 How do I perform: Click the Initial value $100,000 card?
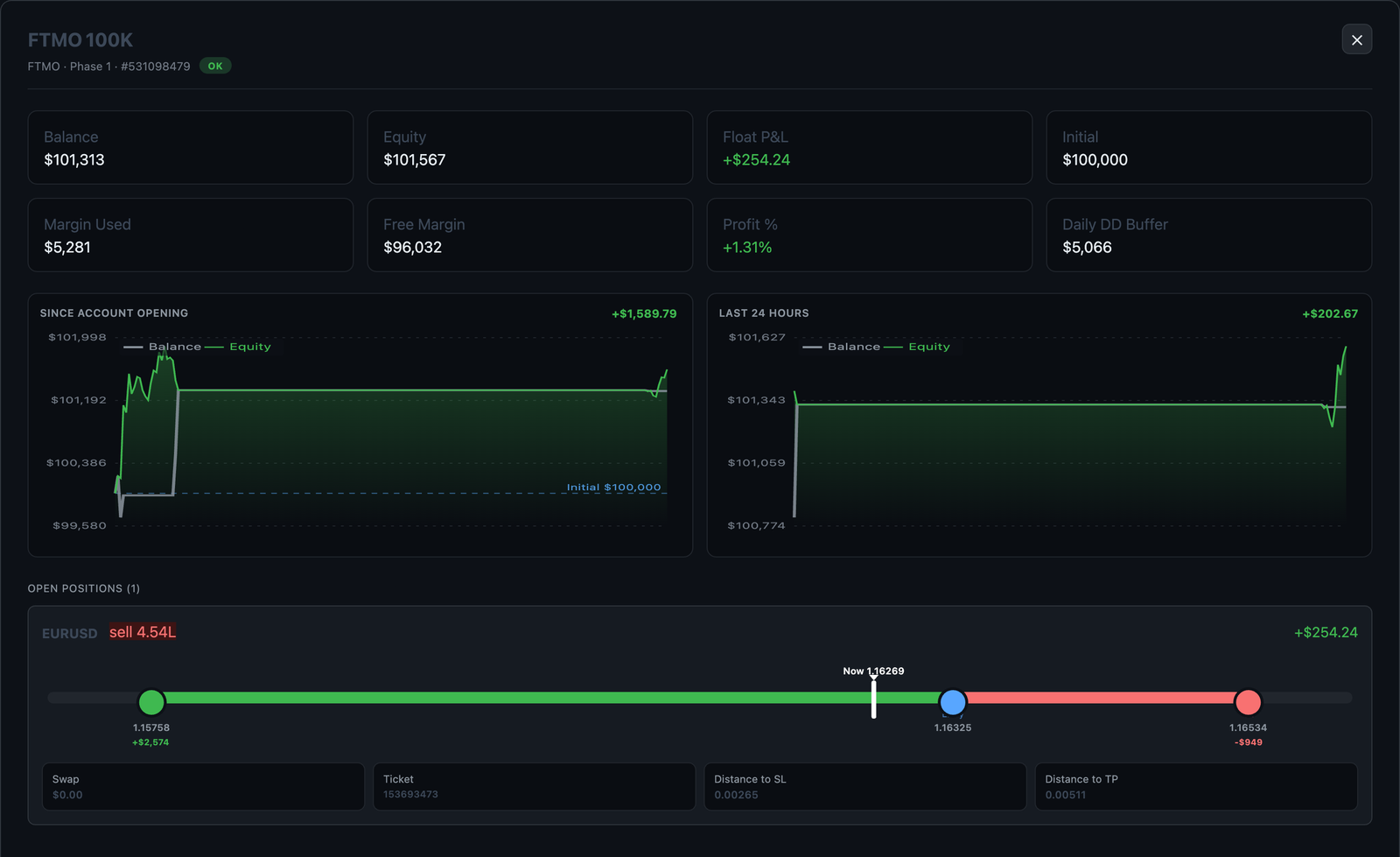pos(1208,147)
